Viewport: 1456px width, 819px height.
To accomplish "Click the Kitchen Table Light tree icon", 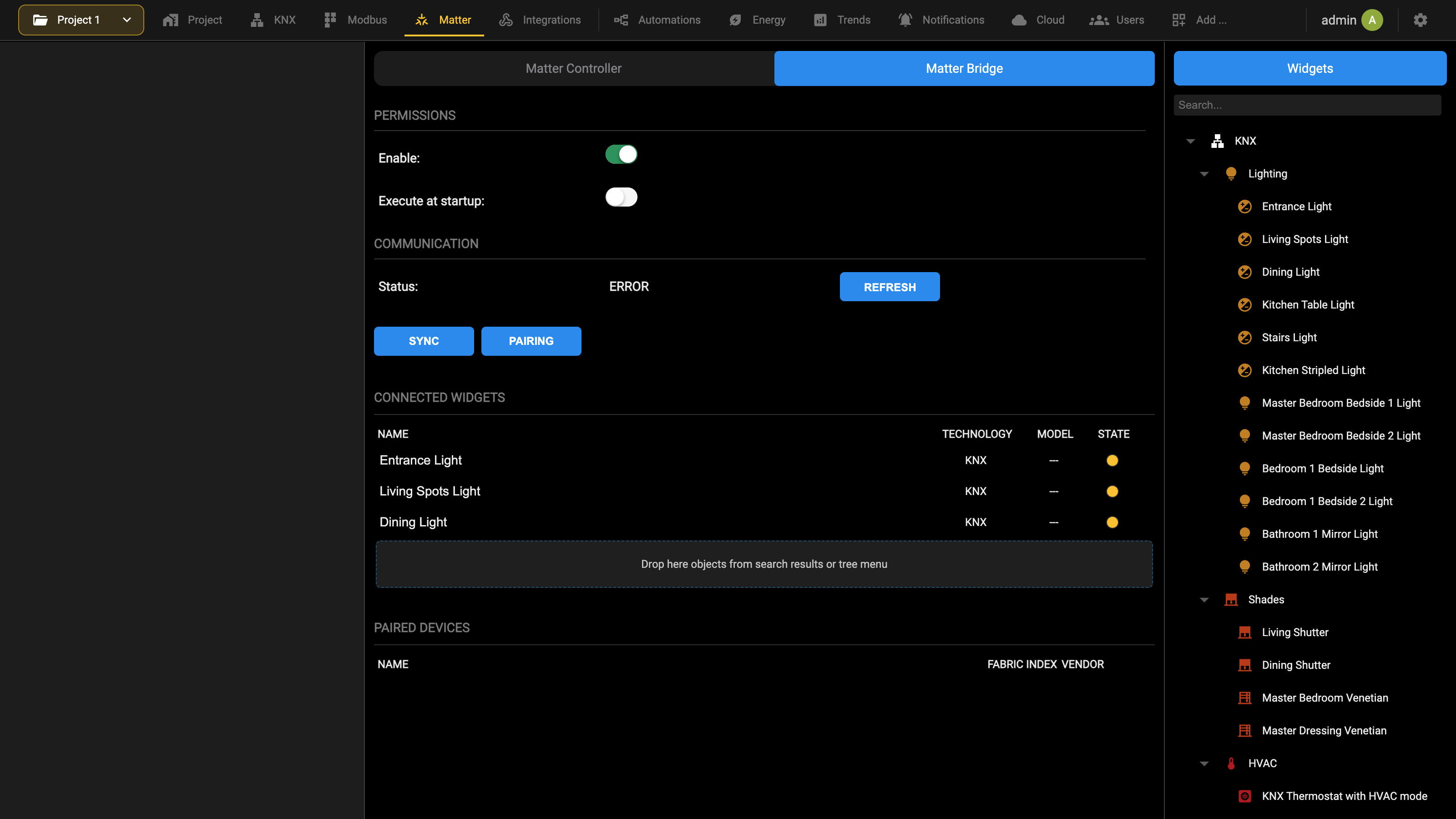I will pyautogui.click(x=1244, y=305).
